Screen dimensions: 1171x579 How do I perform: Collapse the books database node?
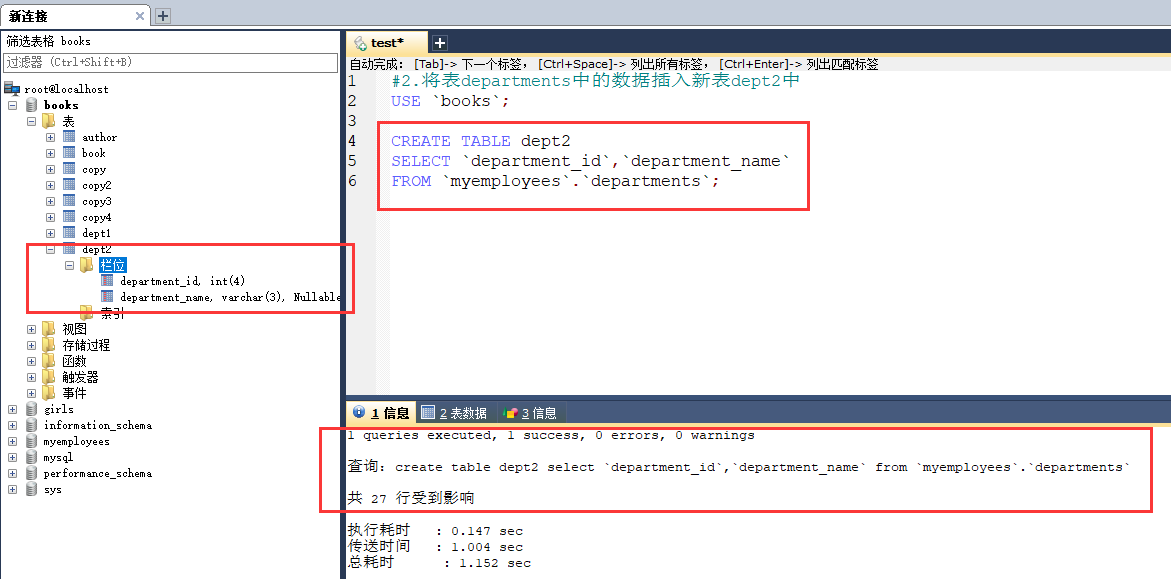[x=13, y=105]
